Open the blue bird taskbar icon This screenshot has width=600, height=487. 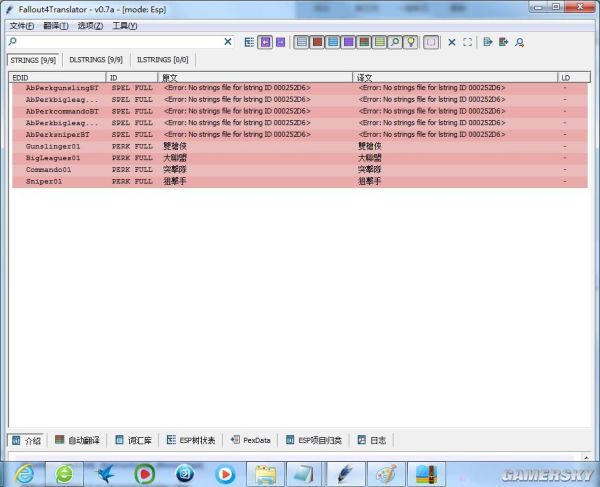coord(106,474)
